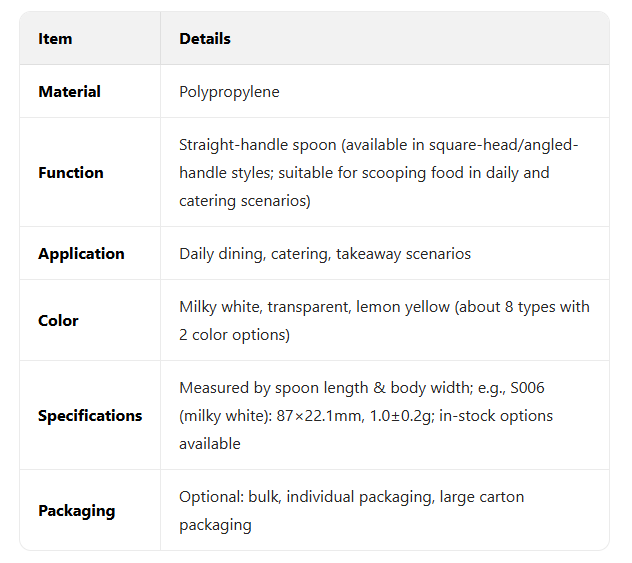Click the "Daily dining, catering, takeaway scenarios" text

click(324, 254)
